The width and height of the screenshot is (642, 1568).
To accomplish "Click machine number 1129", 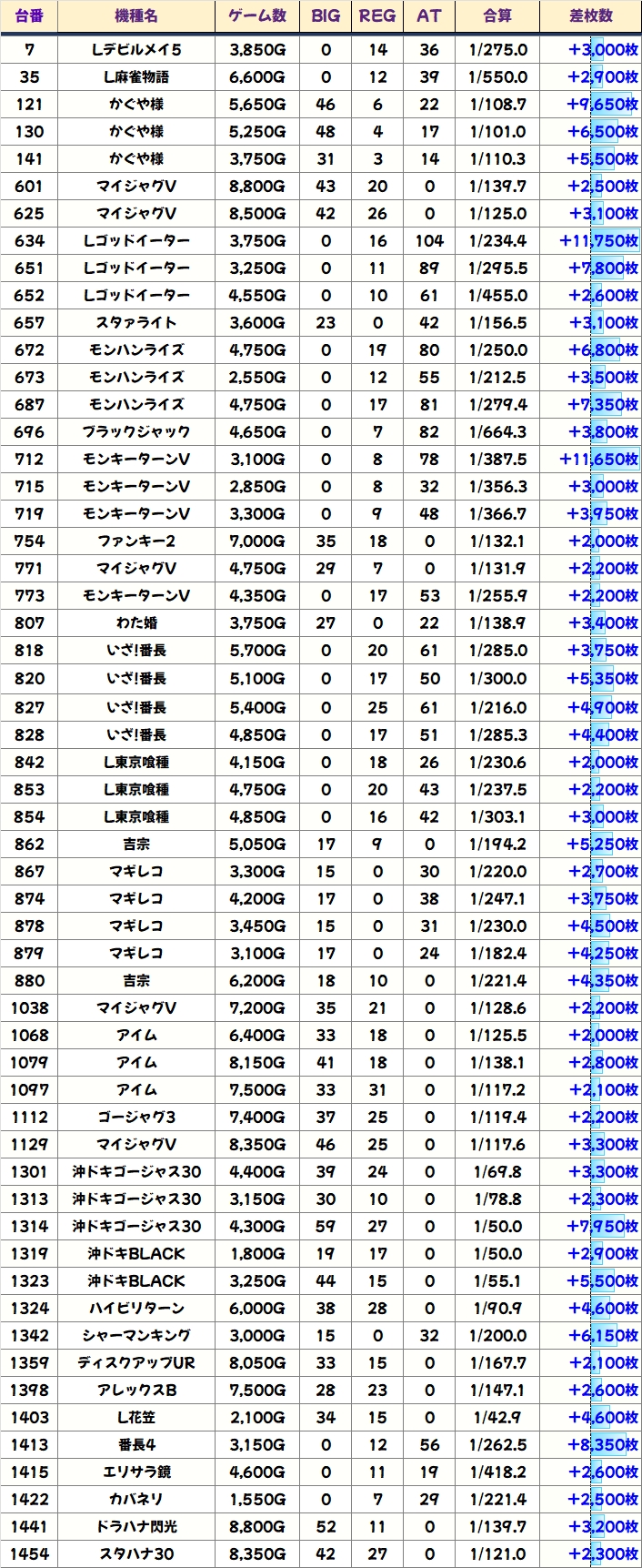I will click(x=29, y=1145).
